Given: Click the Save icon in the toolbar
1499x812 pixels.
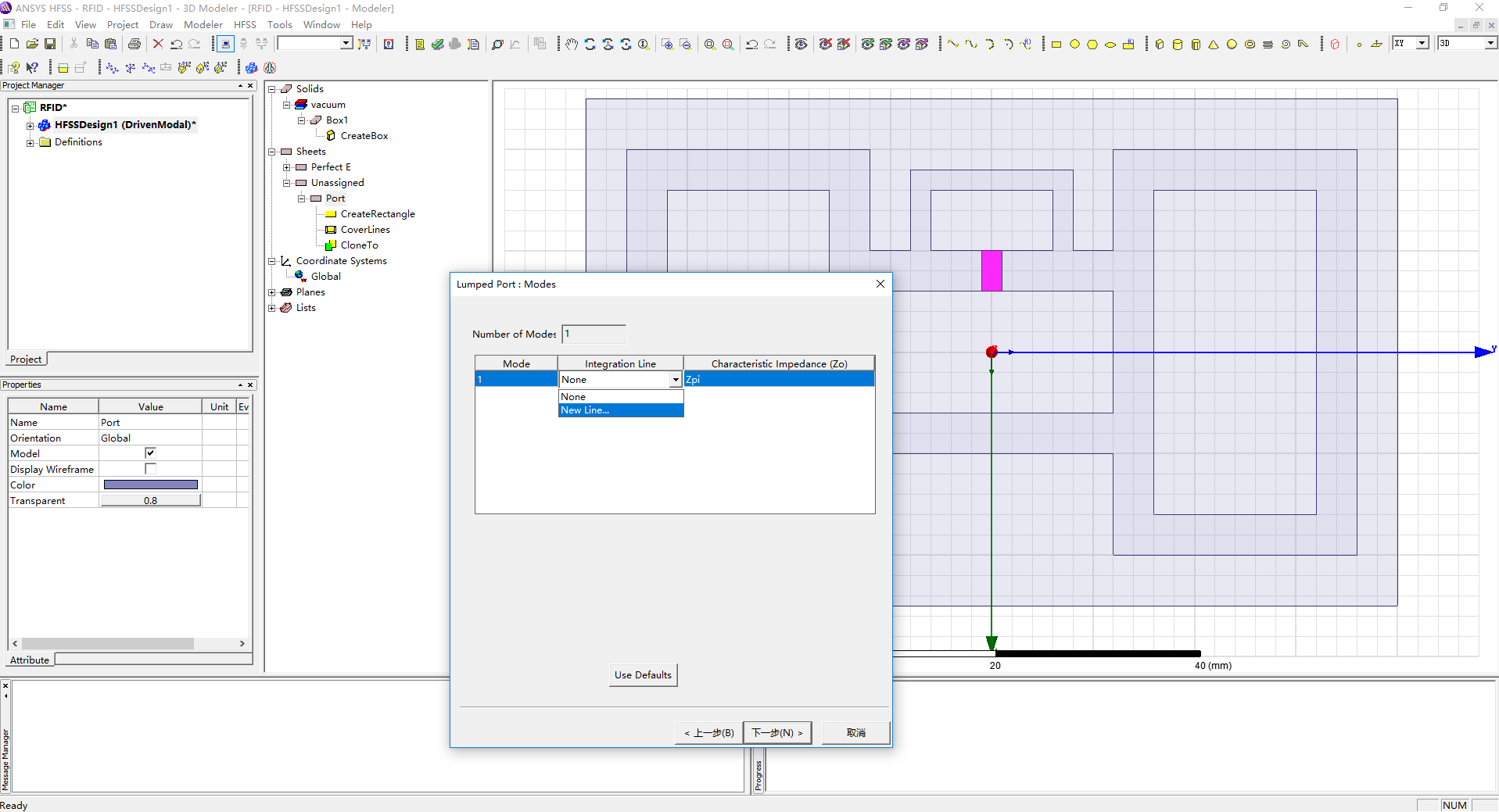Looking at the screenshot, I should click(50, 44).
